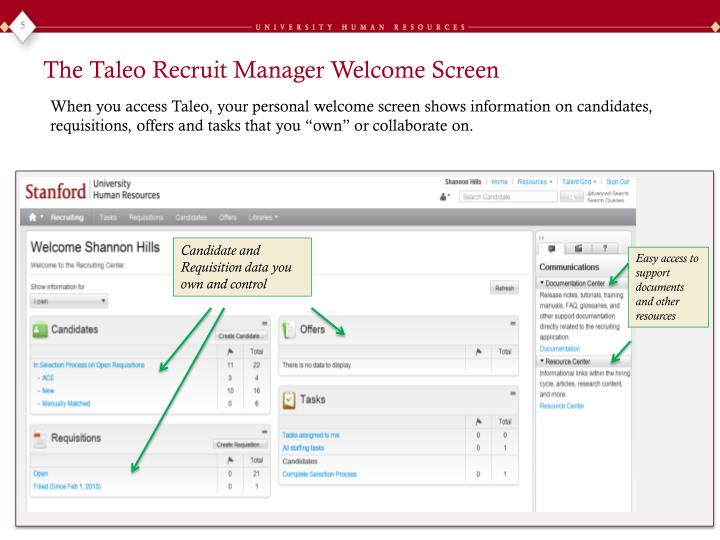Screen dimensions: 720x540
Task: Click the home icon in navigation bar
Action: [33, 217]
